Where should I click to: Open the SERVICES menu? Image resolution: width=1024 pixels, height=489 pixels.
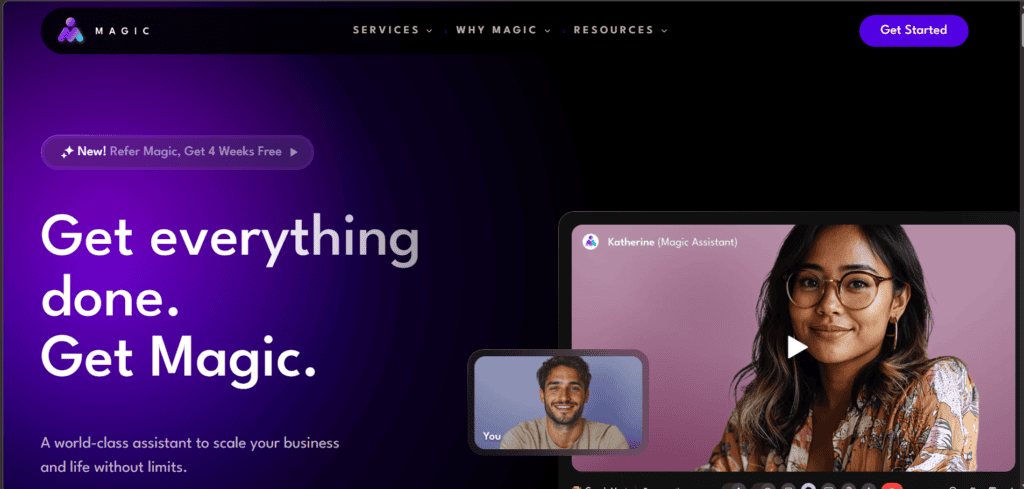tap(386, 30)
